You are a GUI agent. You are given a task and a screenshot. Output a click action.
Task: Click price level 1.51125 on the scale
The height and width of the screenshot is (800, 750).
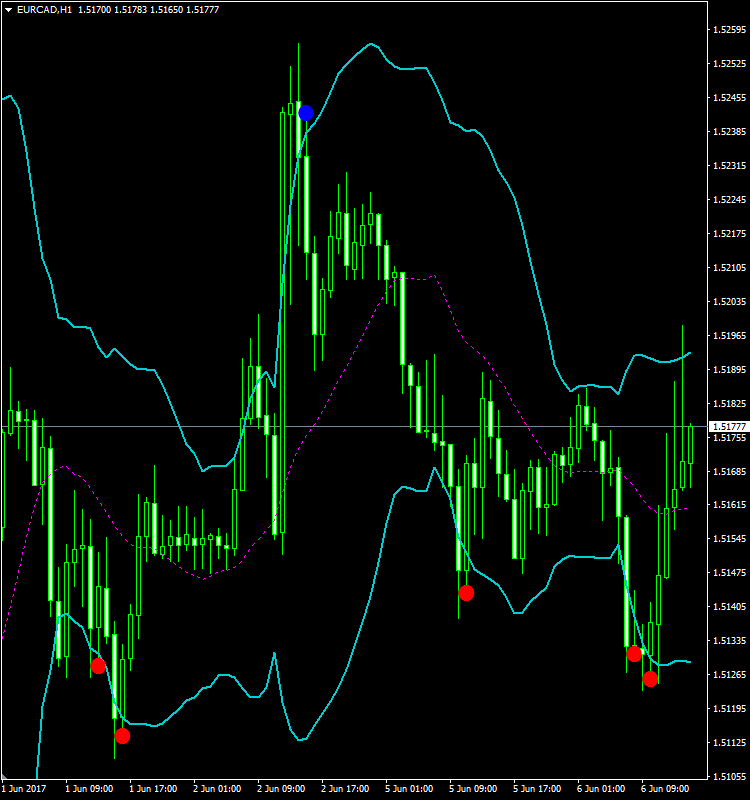click(x=729, y=742)
